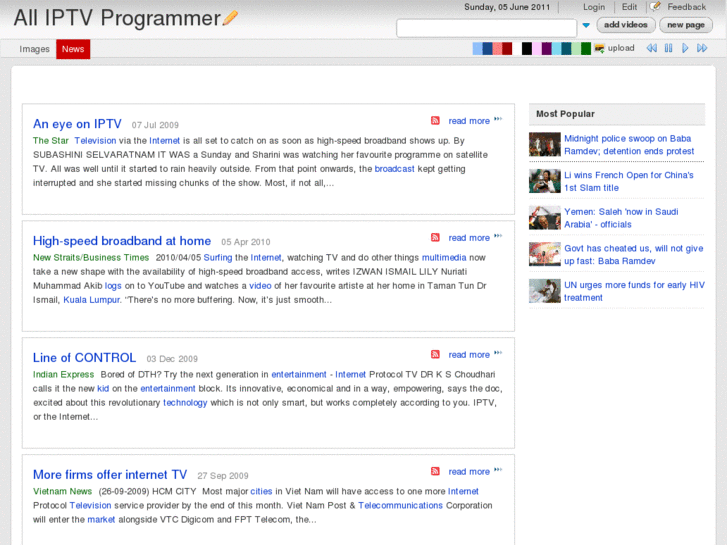The image size is (727, 545).
Task: Pause the slideshow playback
Action: click(668, 48)
